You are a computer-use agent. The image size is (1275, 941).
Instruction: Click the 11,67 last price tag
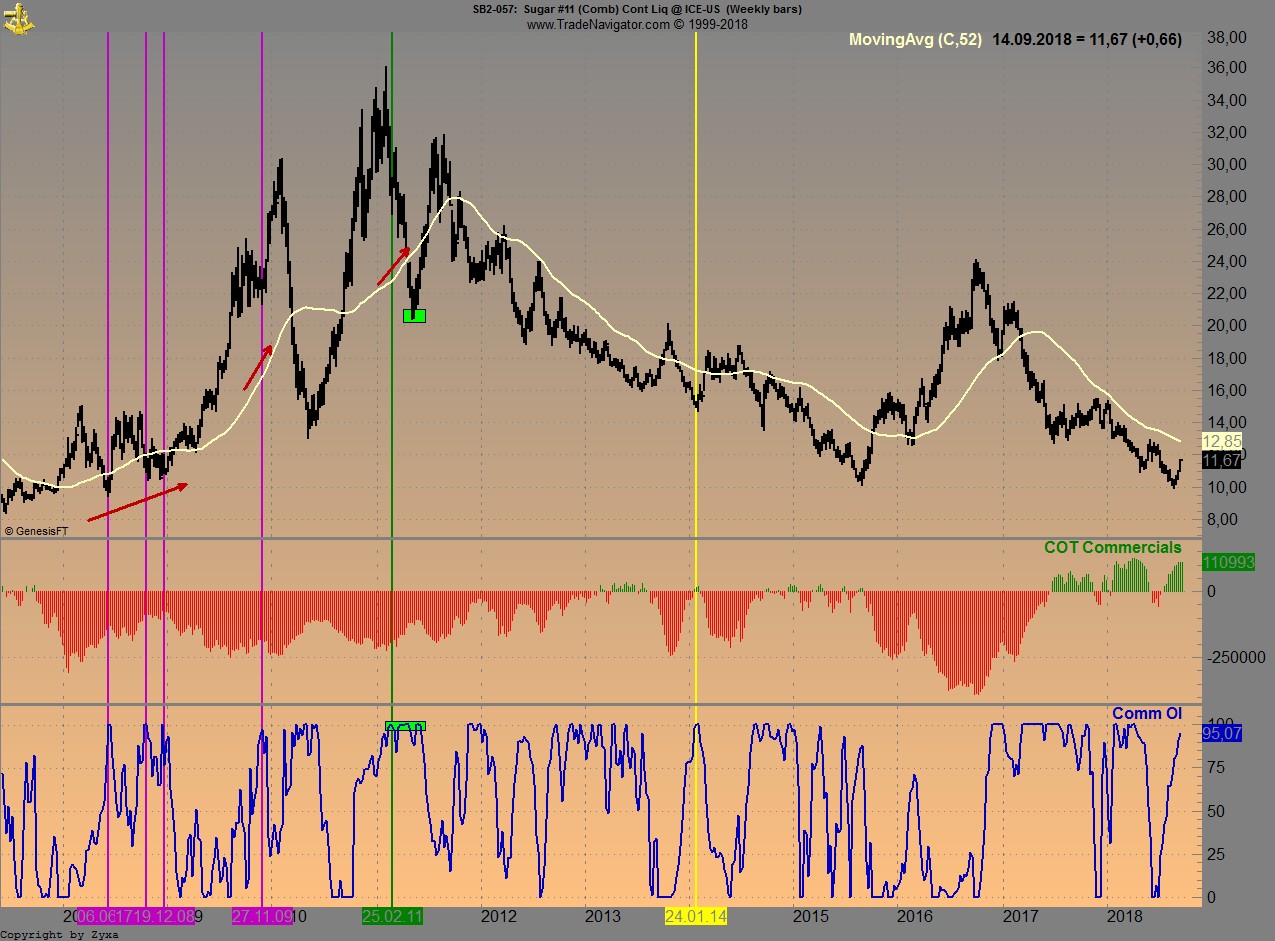pyautogui.click(x=1221, y=460)
